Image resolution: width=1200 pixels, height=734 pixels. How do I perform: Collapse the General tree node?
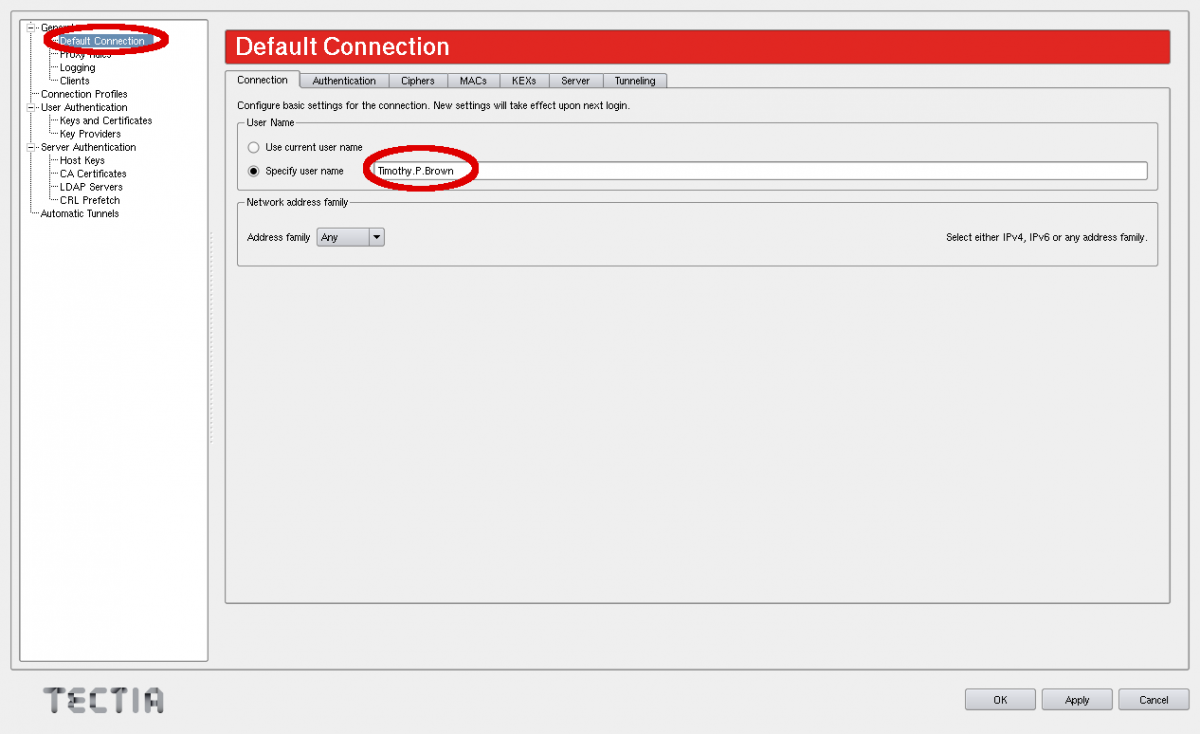click(31, 27)
